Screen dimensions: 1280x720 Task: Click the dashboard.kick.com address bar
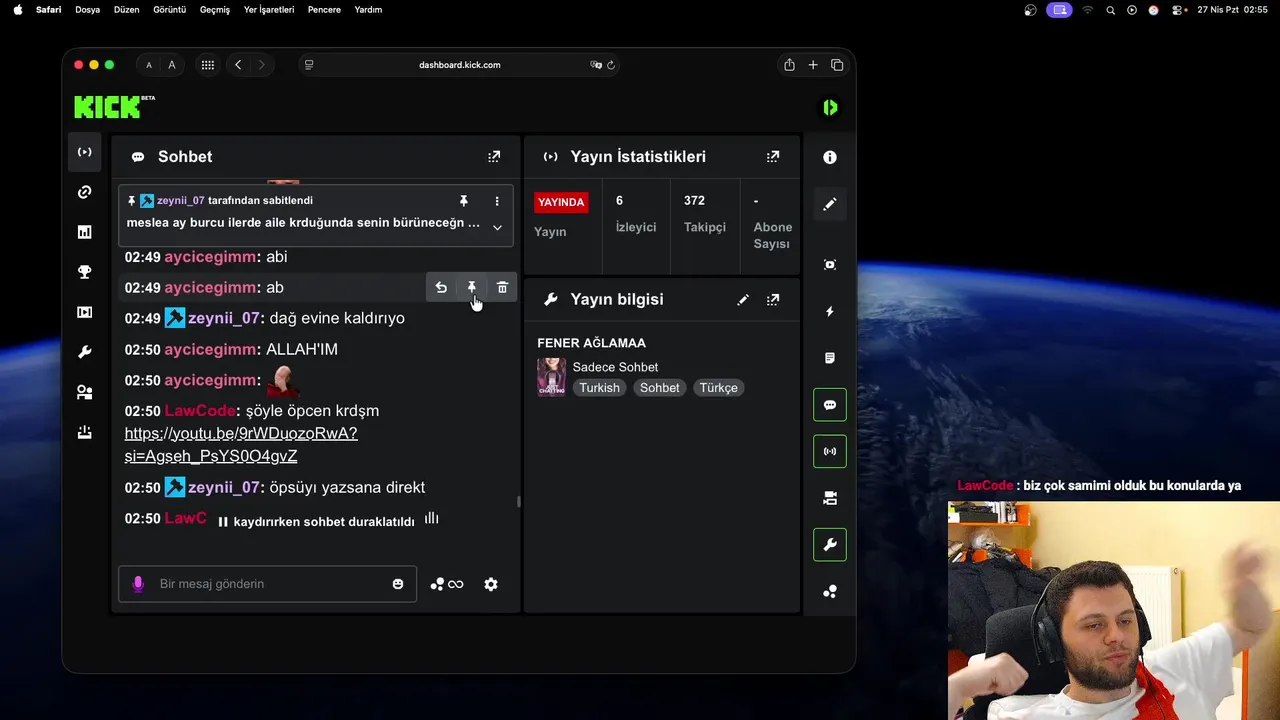click(x=460, y=65)
